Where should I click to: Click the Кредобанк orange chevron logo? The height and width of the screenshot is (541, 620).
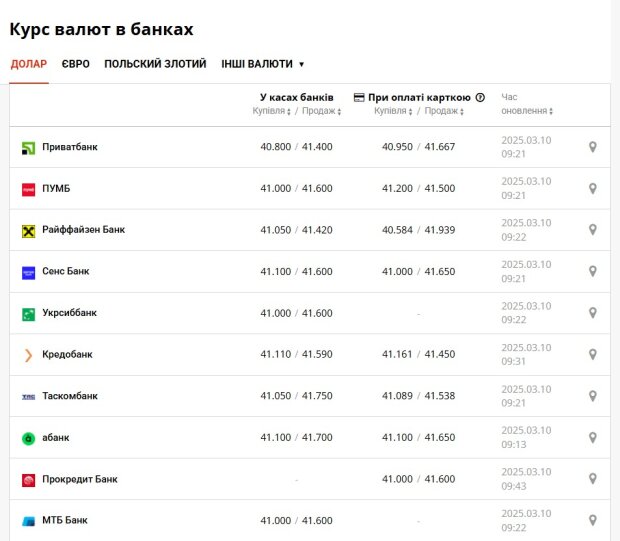pyautogui.click(x=28, y=355)
